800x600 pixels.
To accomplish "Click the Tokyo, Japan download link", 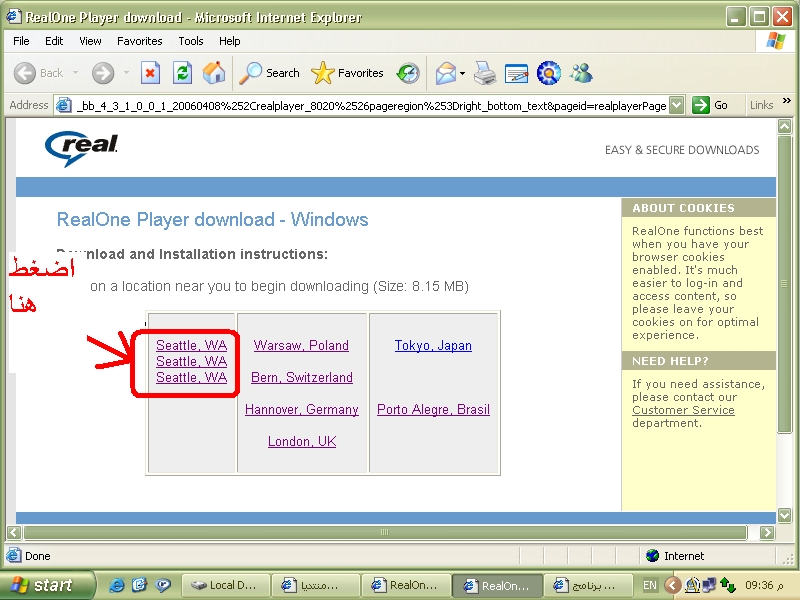I will [x=433, y=345].
